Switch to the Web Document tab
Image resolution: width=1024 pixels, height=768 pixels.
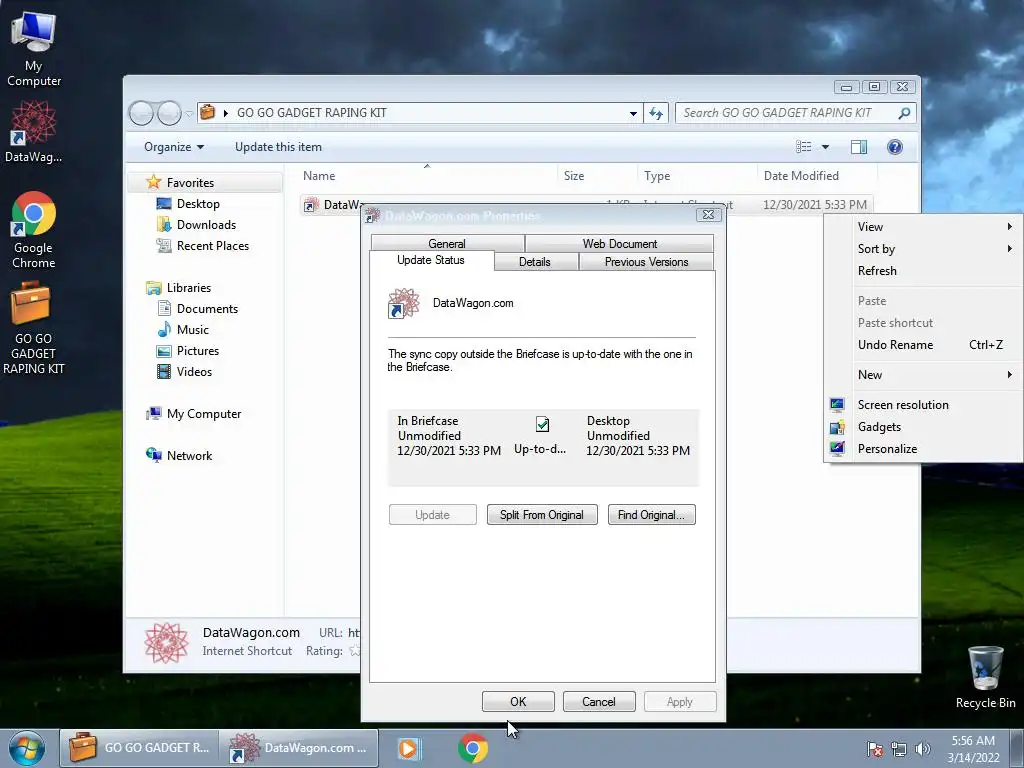tap(619, 243)
